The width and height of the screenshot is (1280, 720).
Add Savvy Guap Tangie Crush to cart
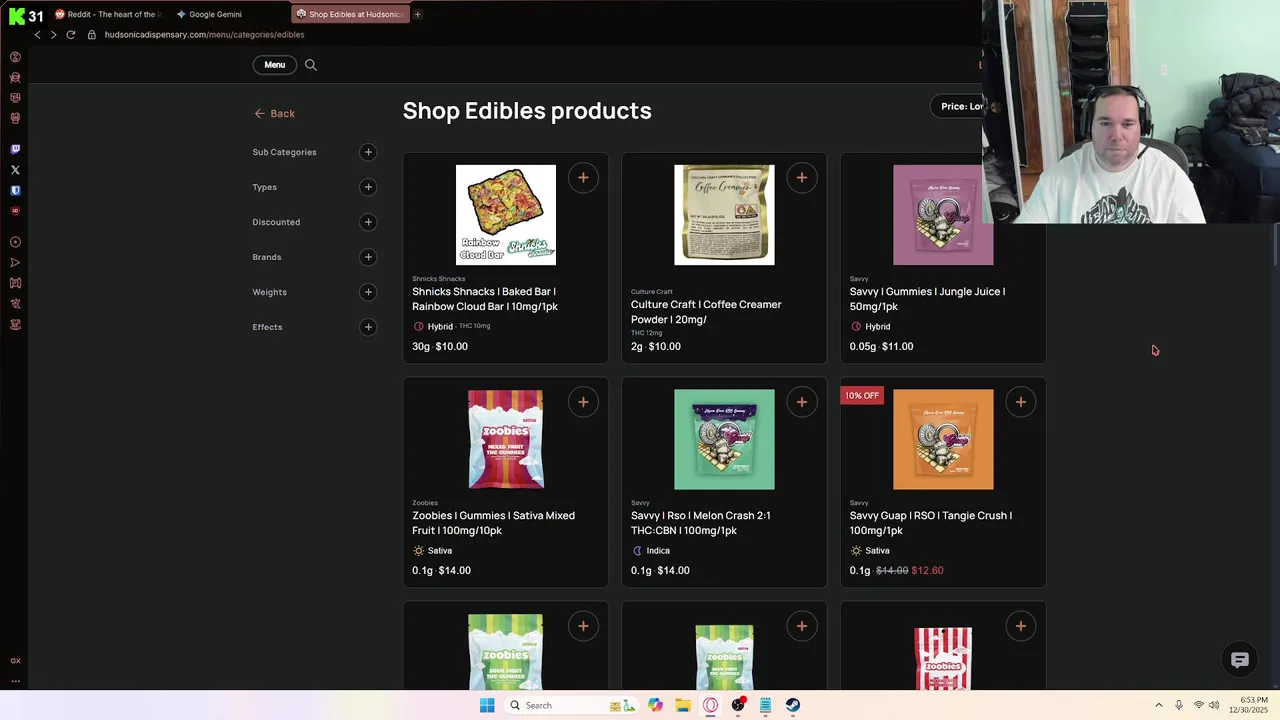pyautogui.click(x=1020, y=402)
